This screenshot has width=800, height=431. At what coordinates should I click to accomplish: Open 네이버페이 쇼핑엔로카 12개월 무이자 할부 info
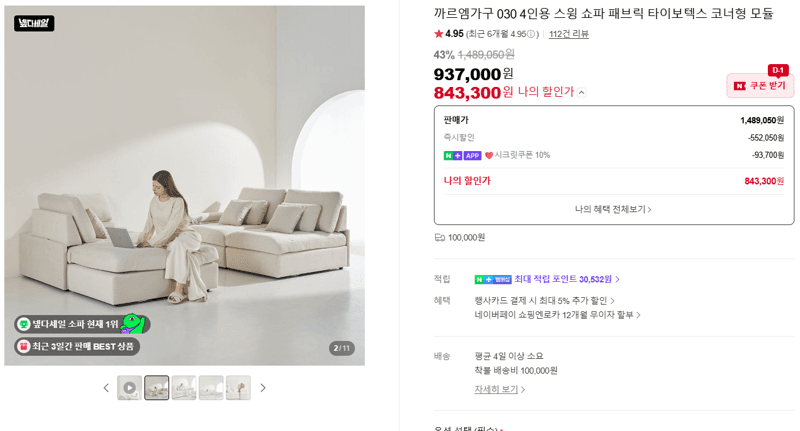tap(558, 315)
